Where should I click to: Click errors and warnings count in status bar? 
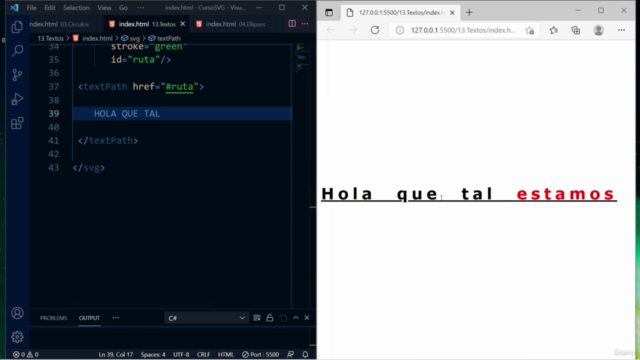pos(25,354)
